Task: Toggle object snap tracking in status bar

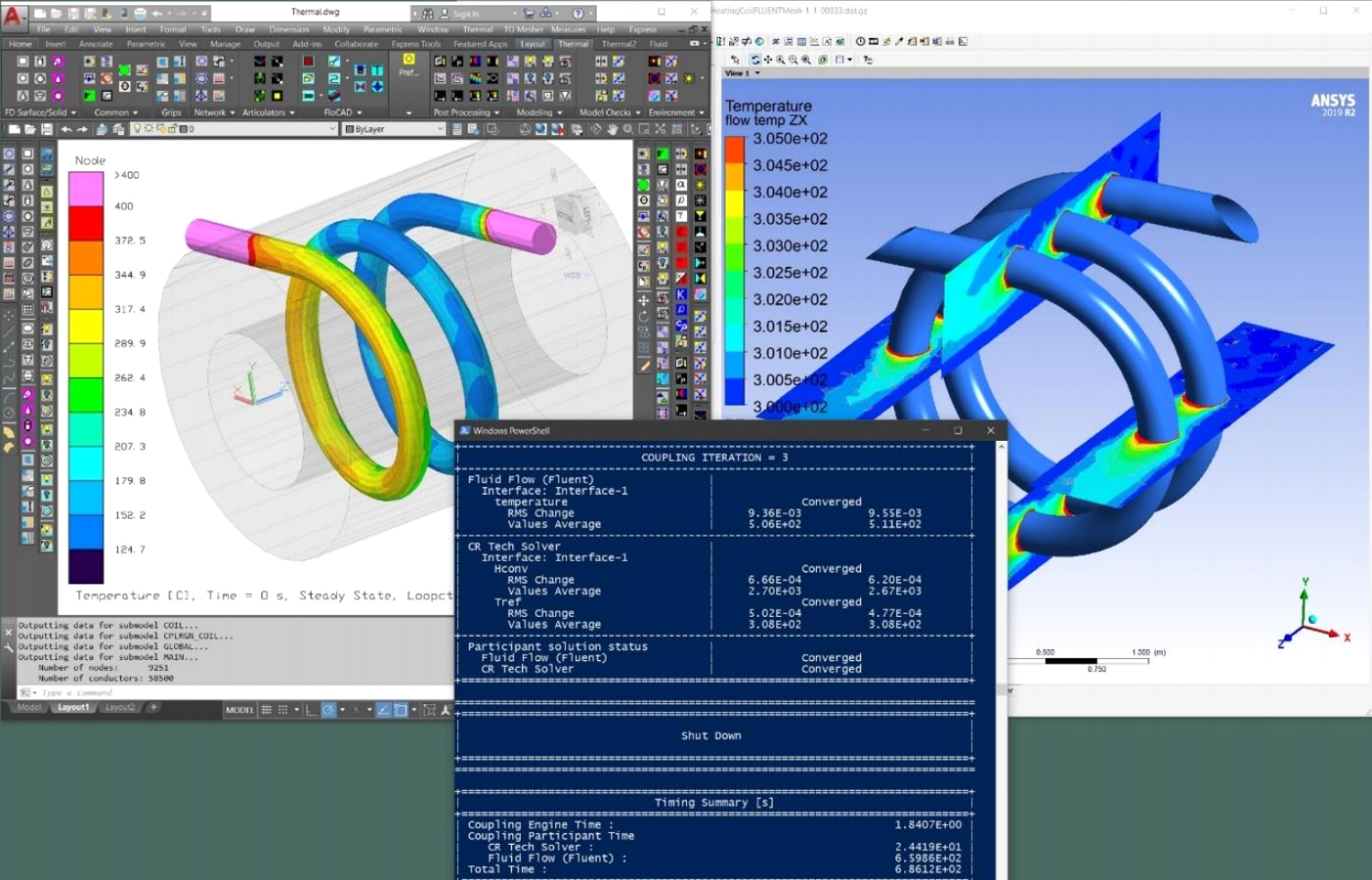Action: 384,710
